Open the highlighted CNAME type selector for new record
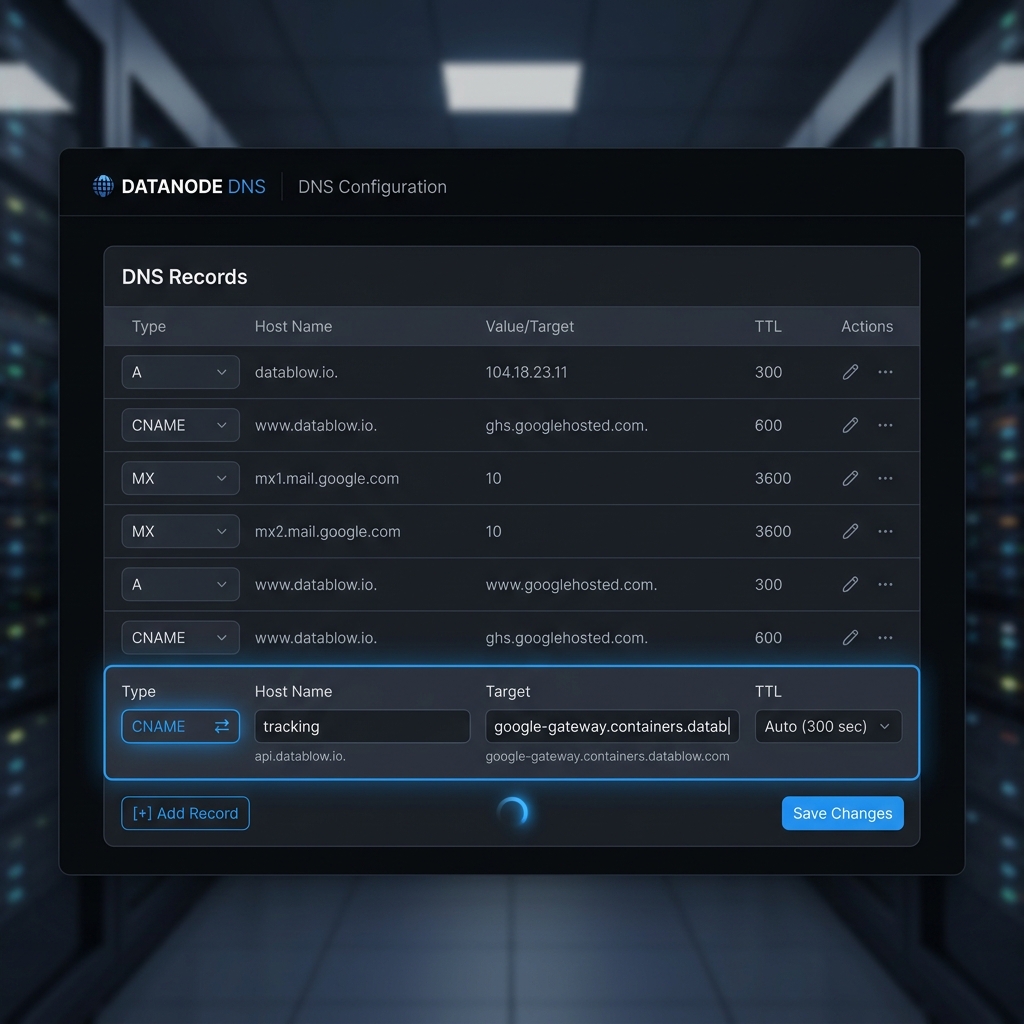1024x1024 pixels. coord(180,726)
